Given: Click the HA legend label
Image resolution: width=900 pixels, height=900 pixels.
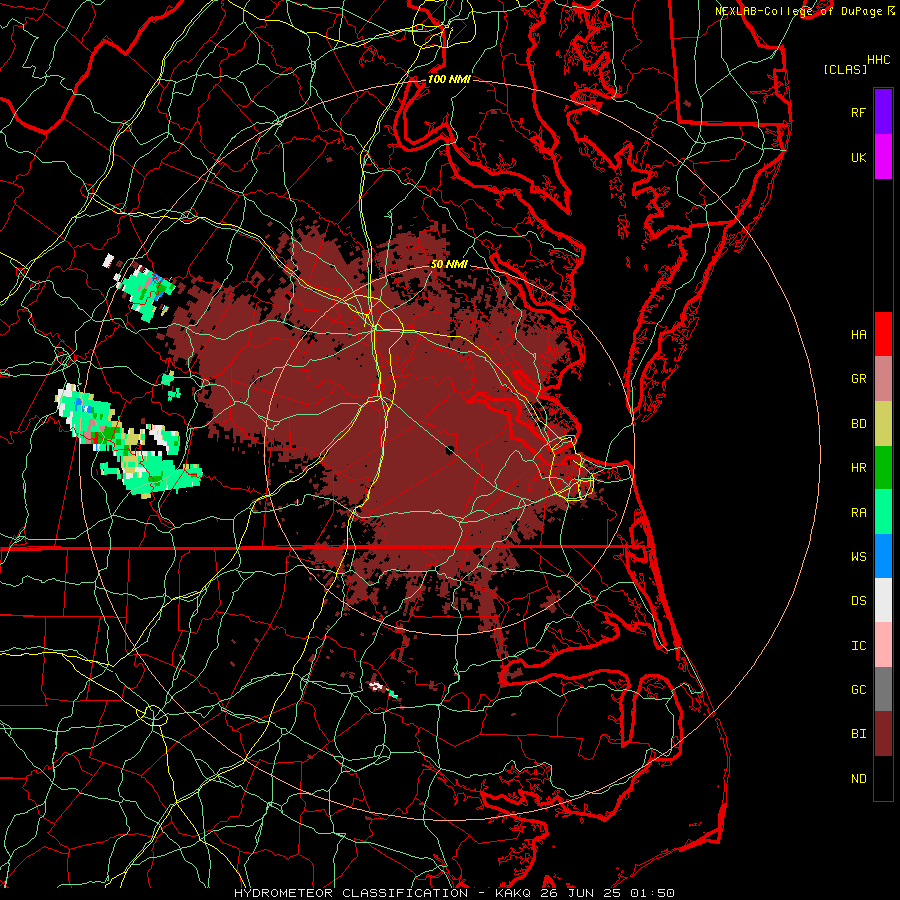Looking at the screenshot, I should [x=858, y=335].
